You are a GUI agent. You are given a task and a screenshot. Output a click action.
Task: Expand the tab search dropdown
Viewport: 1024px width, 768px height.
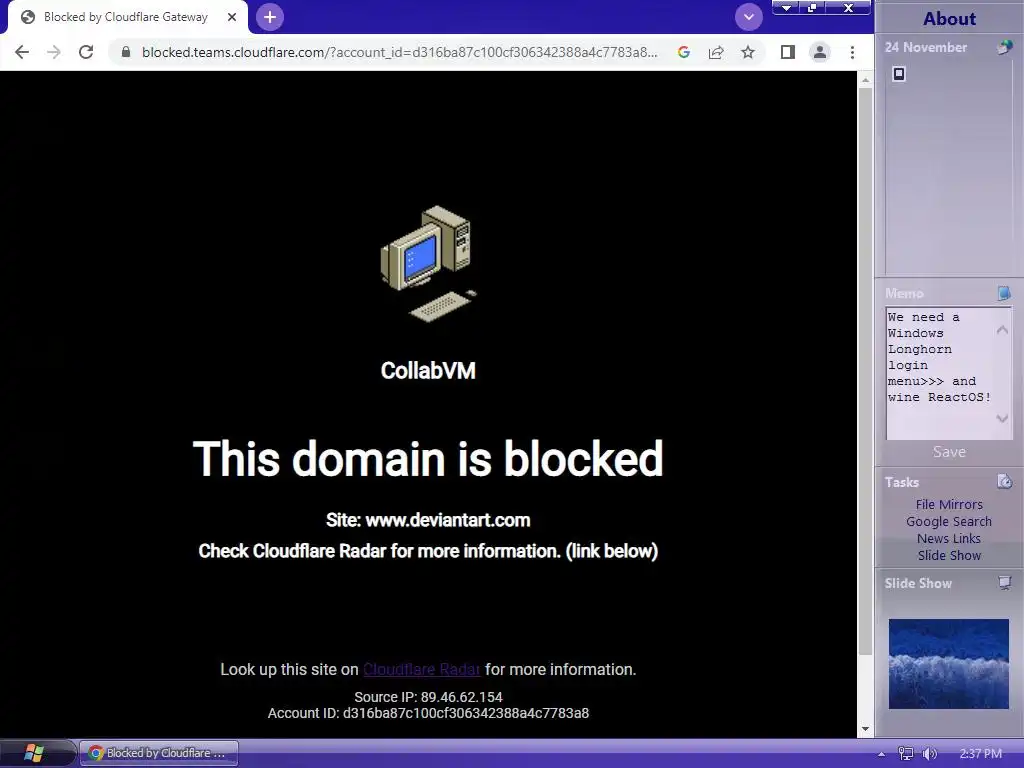click(748, 17)
